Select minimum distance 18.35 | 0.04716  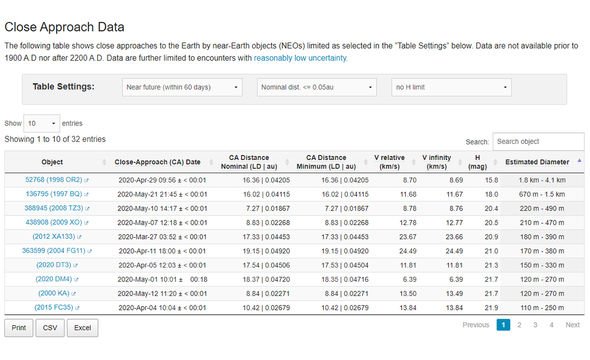pos(345,279)
